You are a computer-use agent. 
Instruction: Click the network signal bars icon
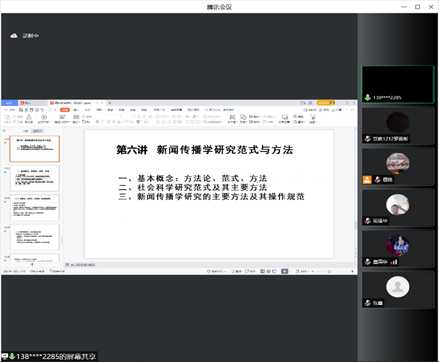tap(394, 262)
